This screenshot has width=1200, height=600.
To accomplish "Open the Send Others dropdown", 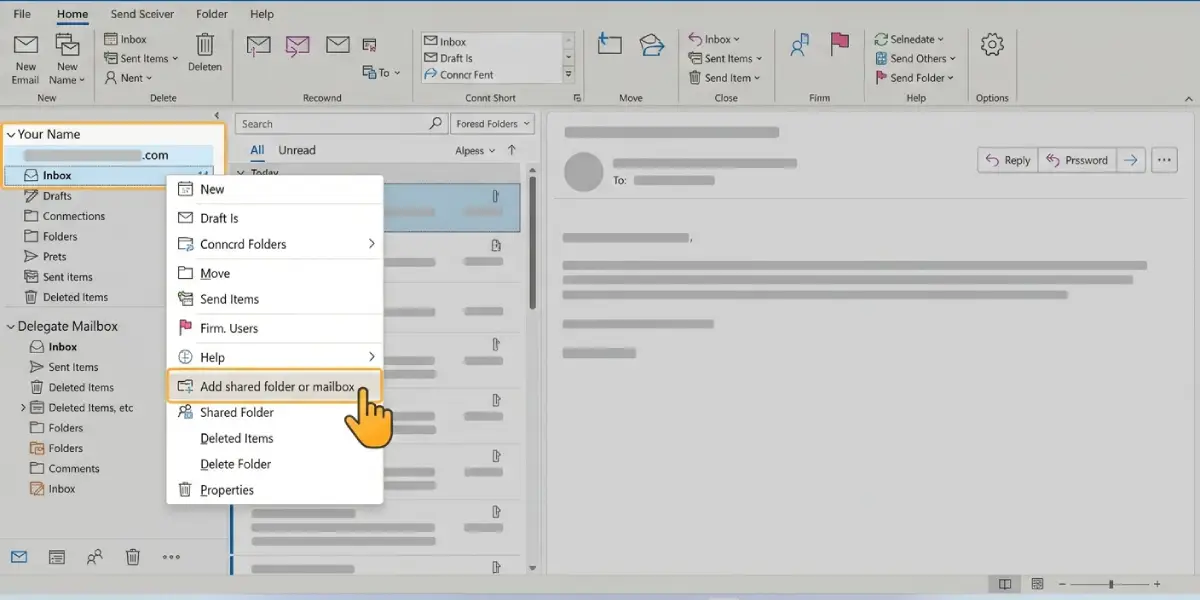I will (x=915, y=58).
